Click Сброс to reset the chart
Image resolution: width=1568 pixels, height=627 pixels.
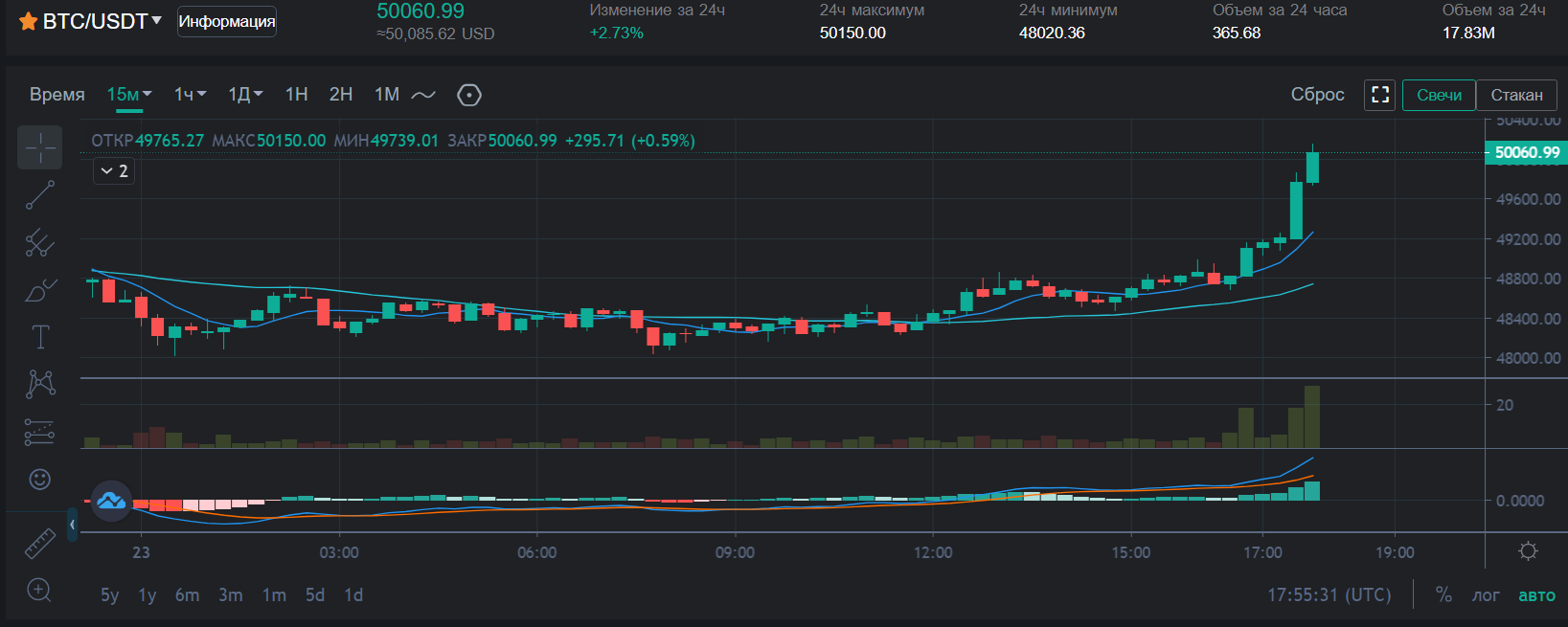[x=1317, y=94]
